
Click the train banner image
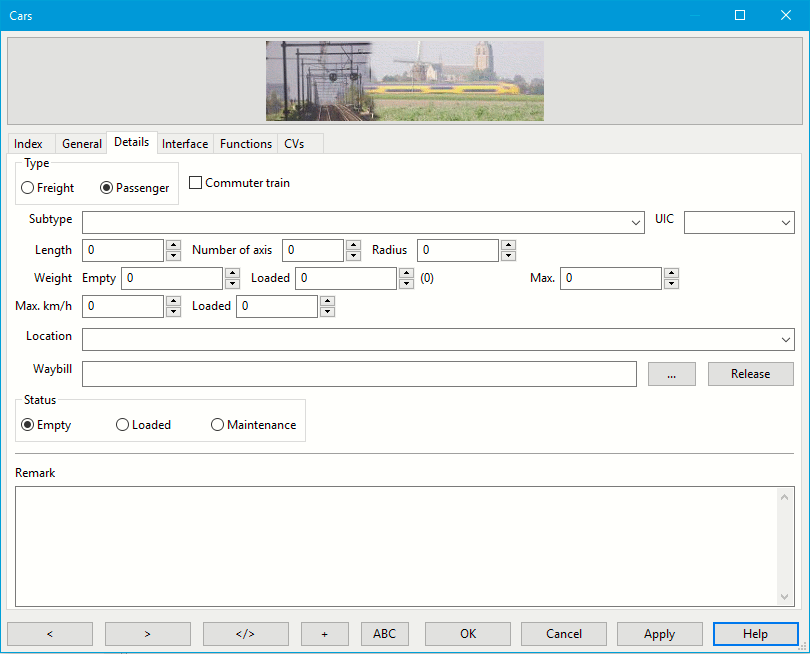coord(405,81)
